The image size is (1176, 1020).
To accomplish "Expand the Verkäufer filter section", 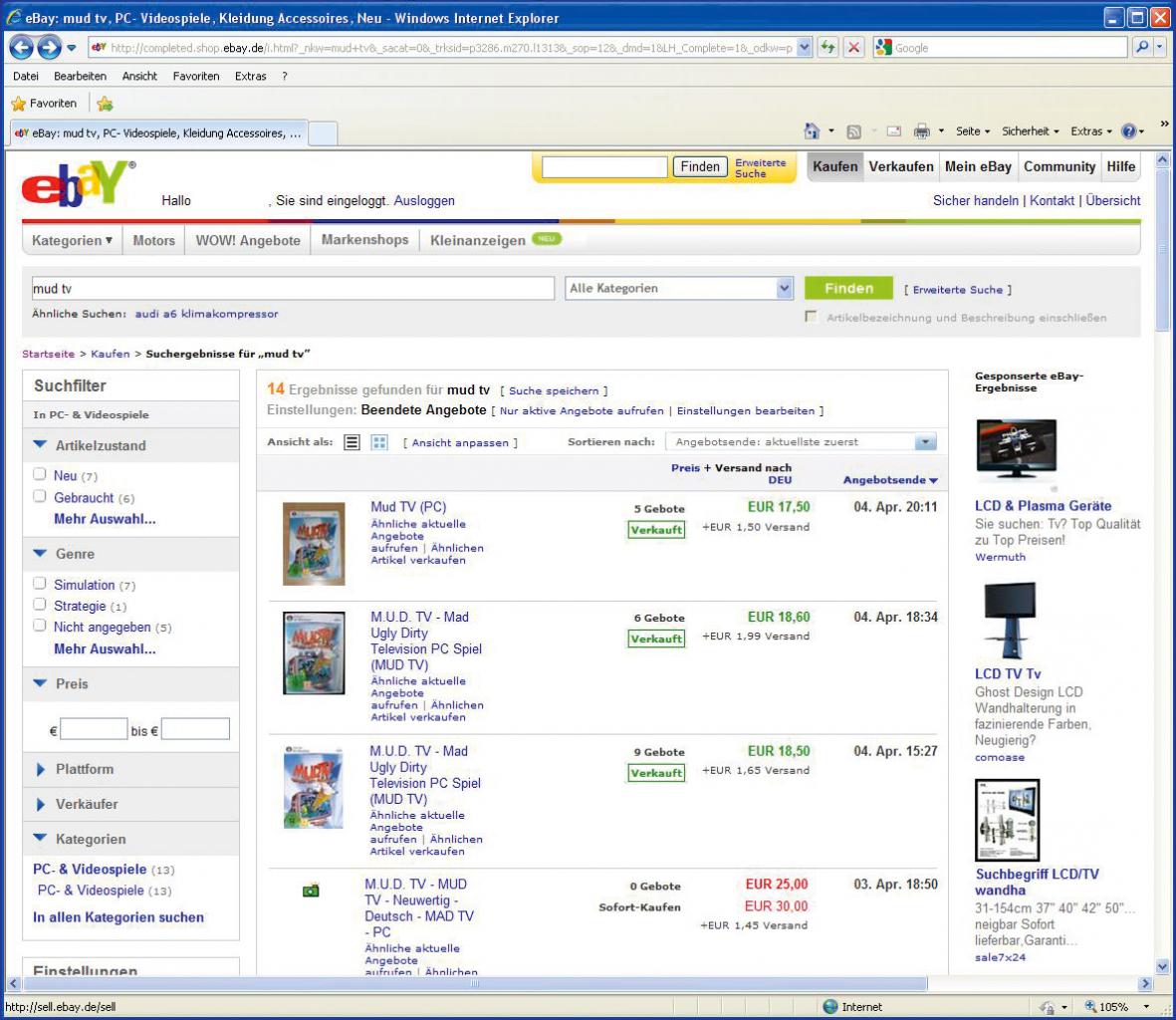I will point(41,804).
